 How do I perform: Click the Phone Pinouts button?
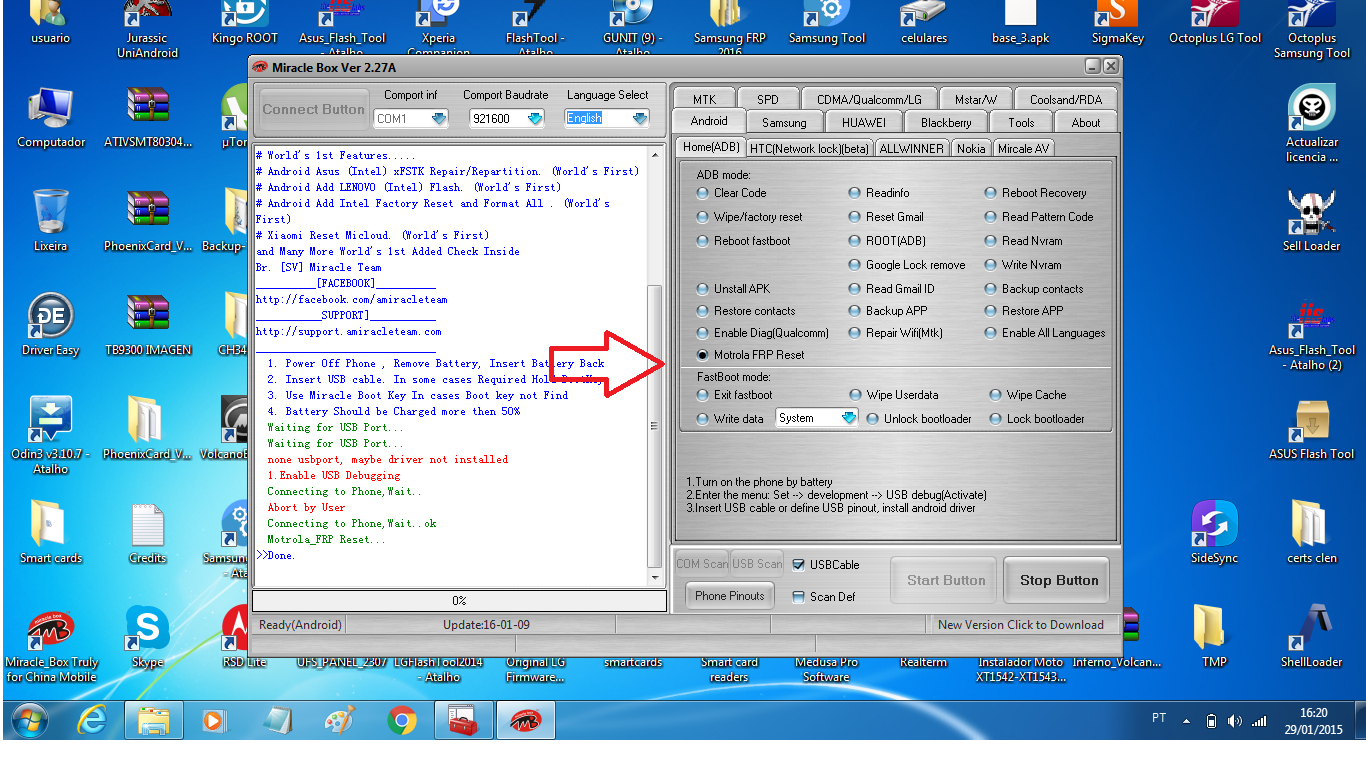click(x=729, y=596)
